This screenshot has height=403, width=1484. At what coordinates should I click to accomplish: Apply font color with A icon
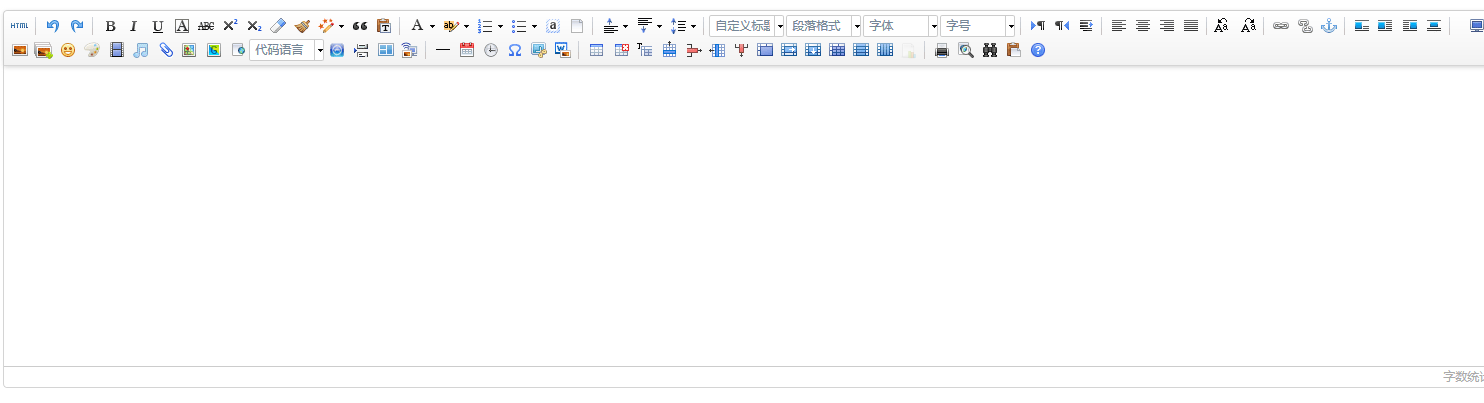[417, 26]
